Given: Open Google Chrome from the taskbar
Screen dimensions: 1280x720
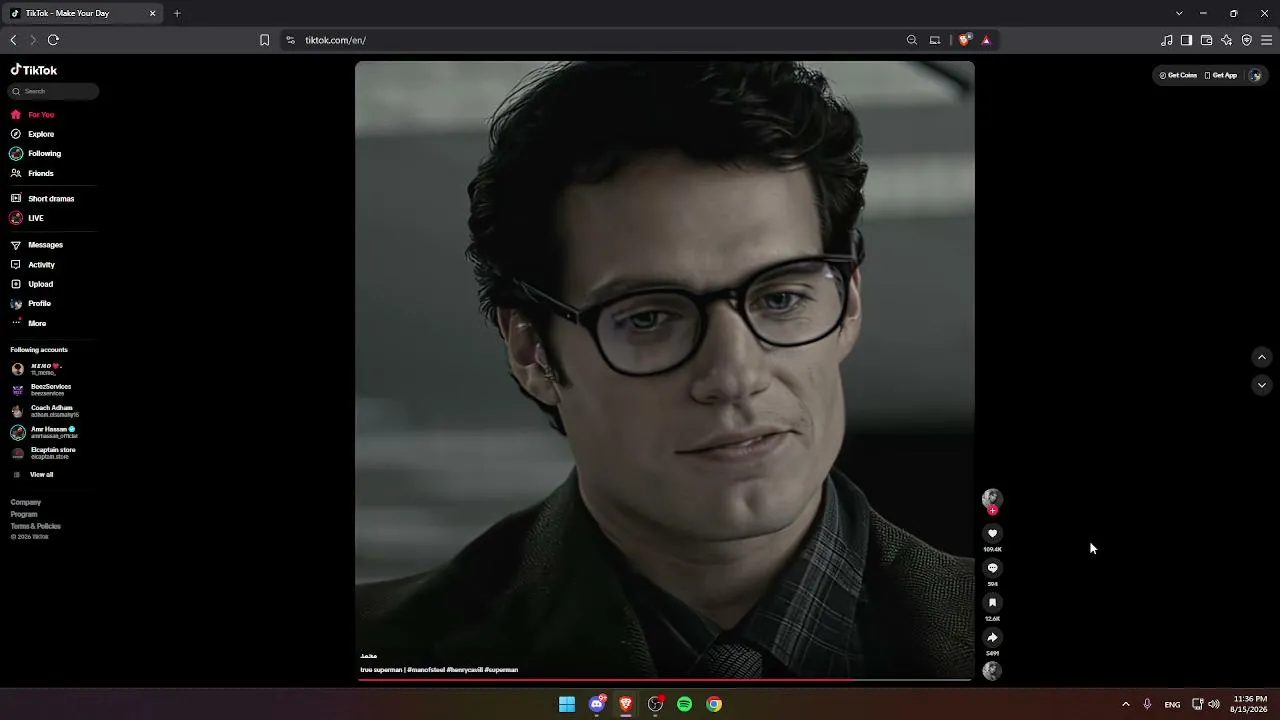Looking at the screenshot, I should point(714,704).
